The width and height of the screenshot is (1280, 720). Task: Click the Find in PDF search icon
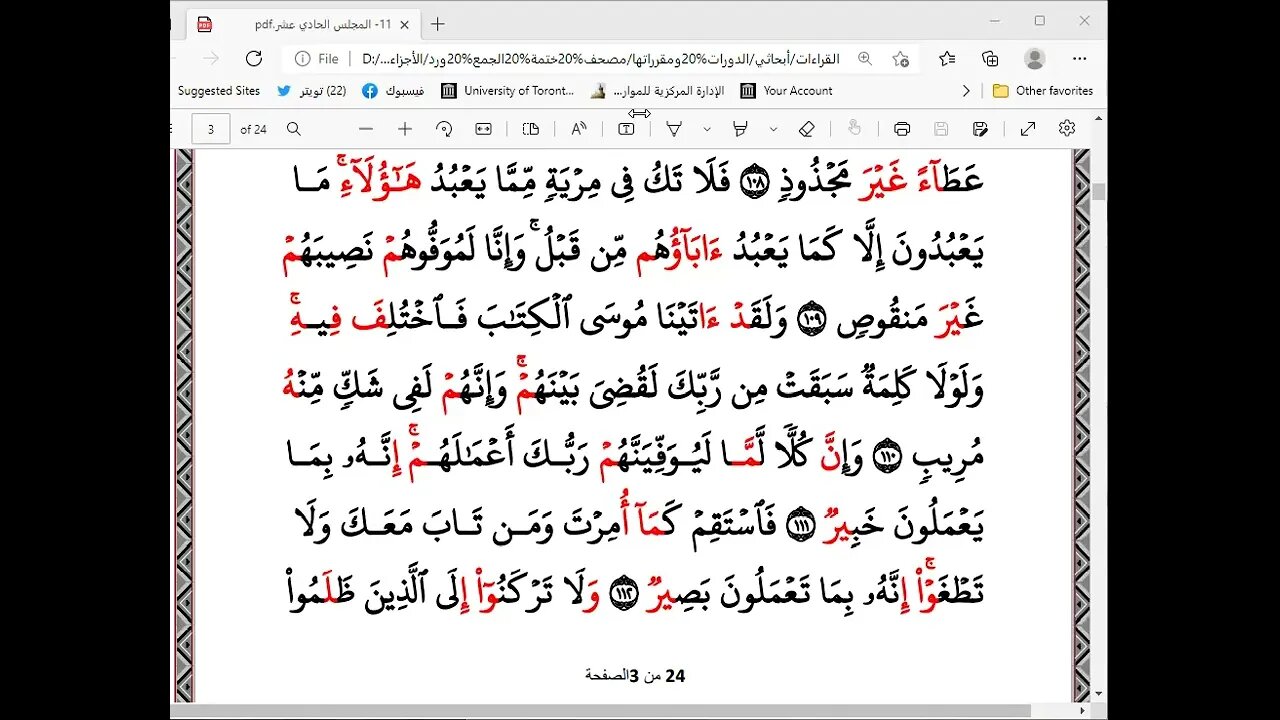coord(294,129)
